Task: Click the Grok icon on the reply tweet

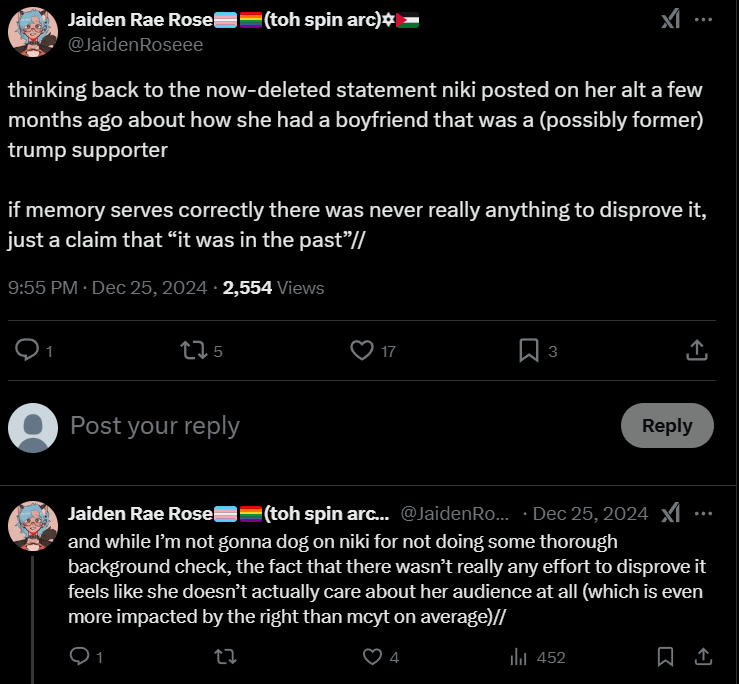Action: [x=671, y=513]
